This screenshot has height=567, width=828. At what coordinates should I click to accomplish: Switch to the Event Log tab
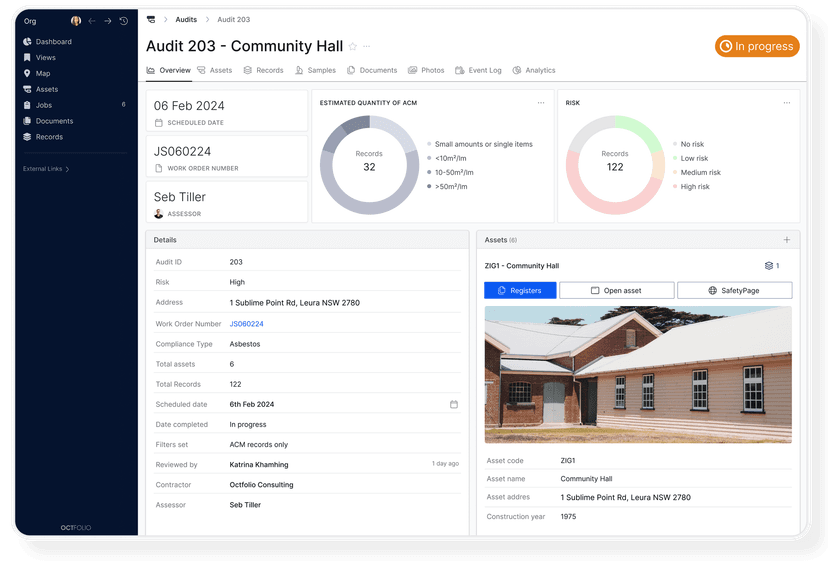click(x=478, y=70)
